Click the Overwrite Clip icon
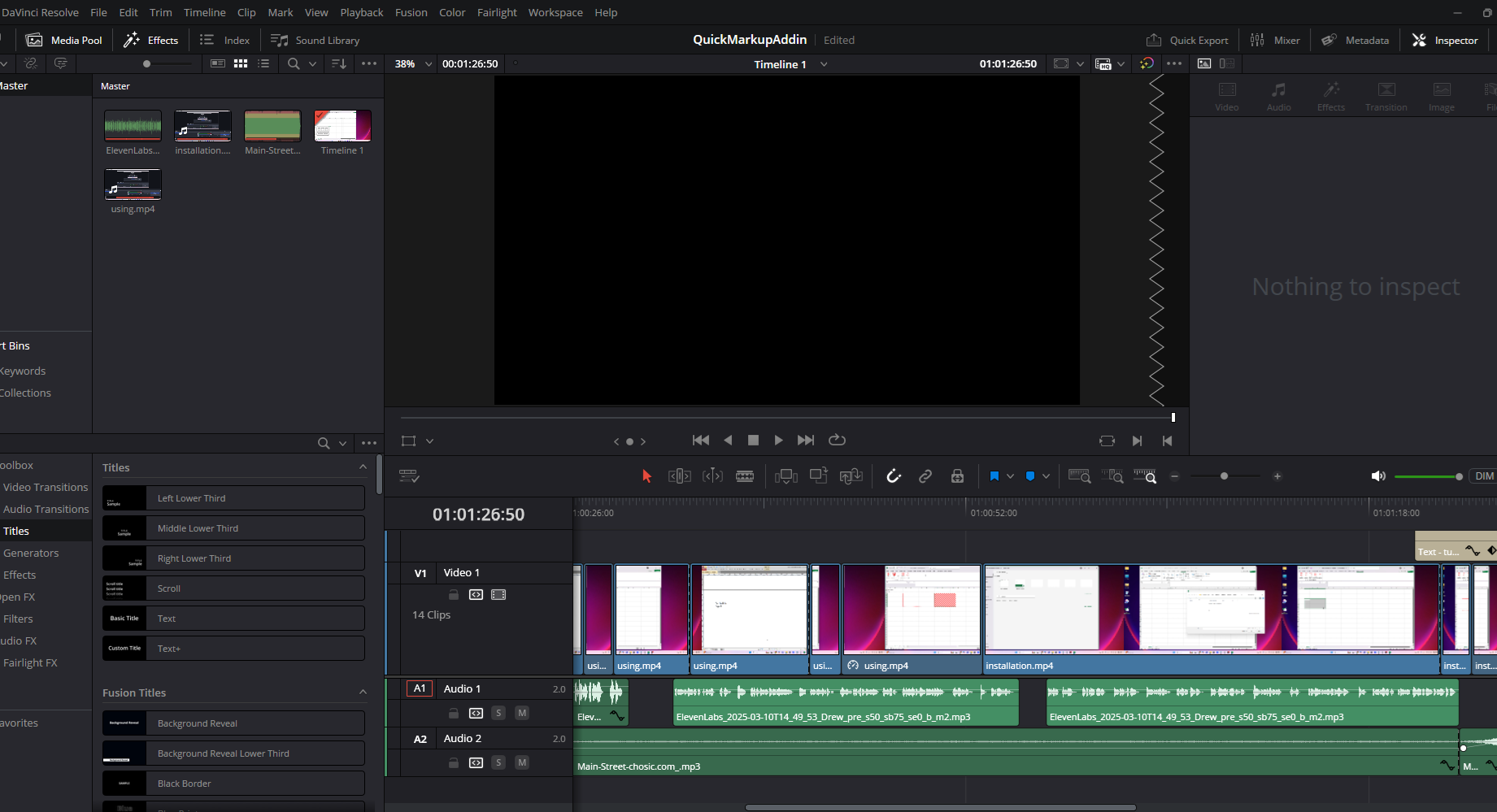 pyautogui.click(x=819, y=476)
